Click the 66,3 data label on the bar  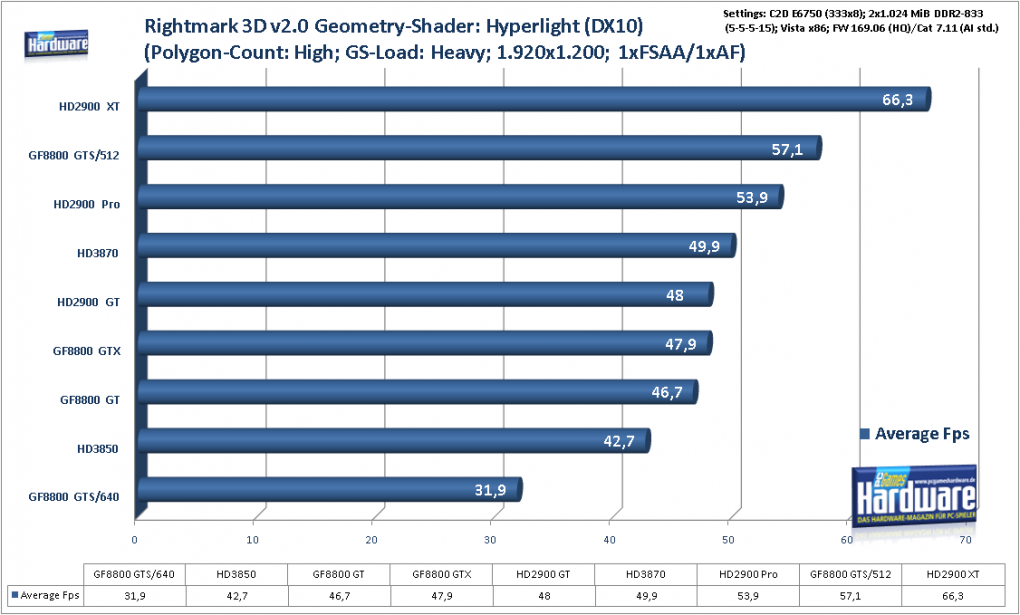(898, 100)
